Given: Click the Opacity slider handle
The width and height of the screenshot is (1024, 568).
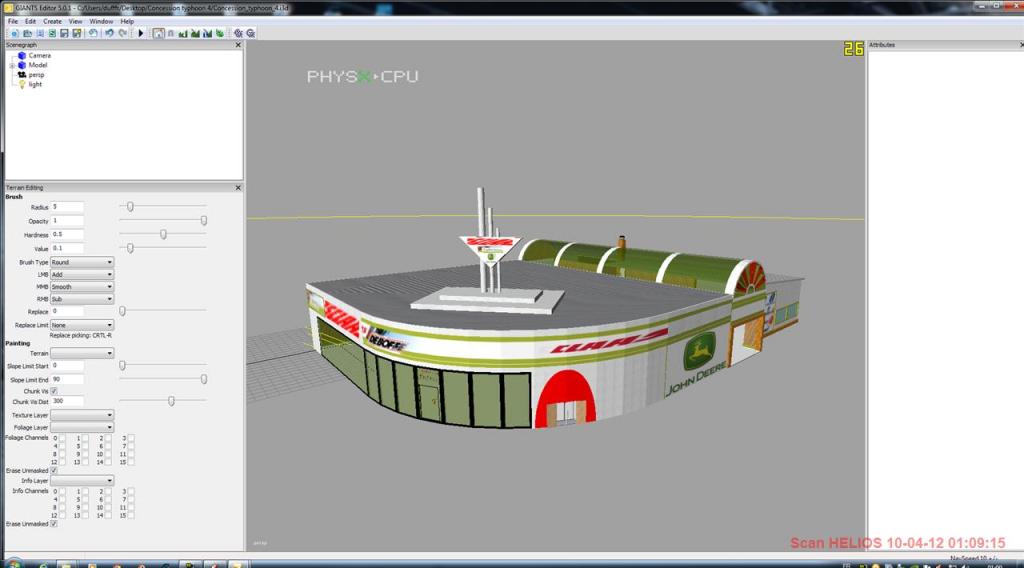Looking at the screenshot, I should (x=204, y=221).
